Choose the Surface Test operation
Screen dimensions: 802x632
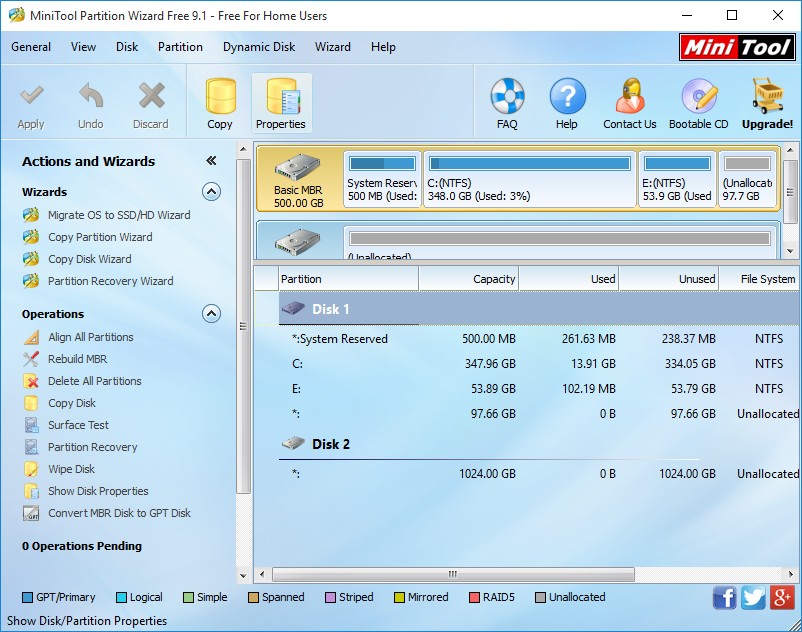coord(78,425)
